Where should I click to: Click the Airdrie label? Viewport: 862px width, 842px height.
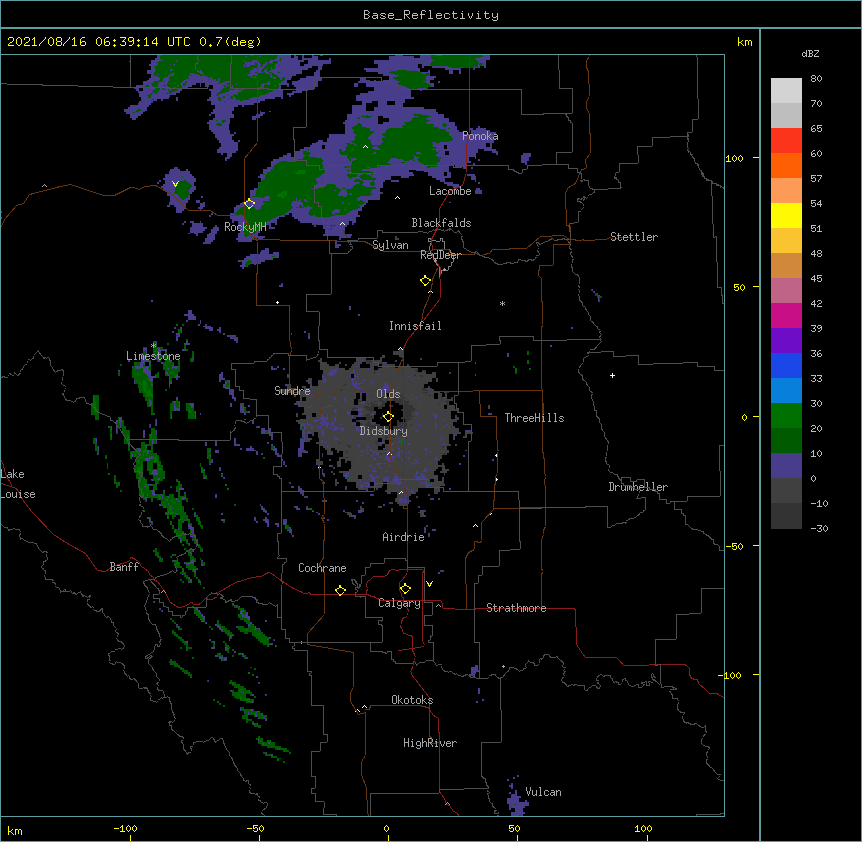[403, 537]
